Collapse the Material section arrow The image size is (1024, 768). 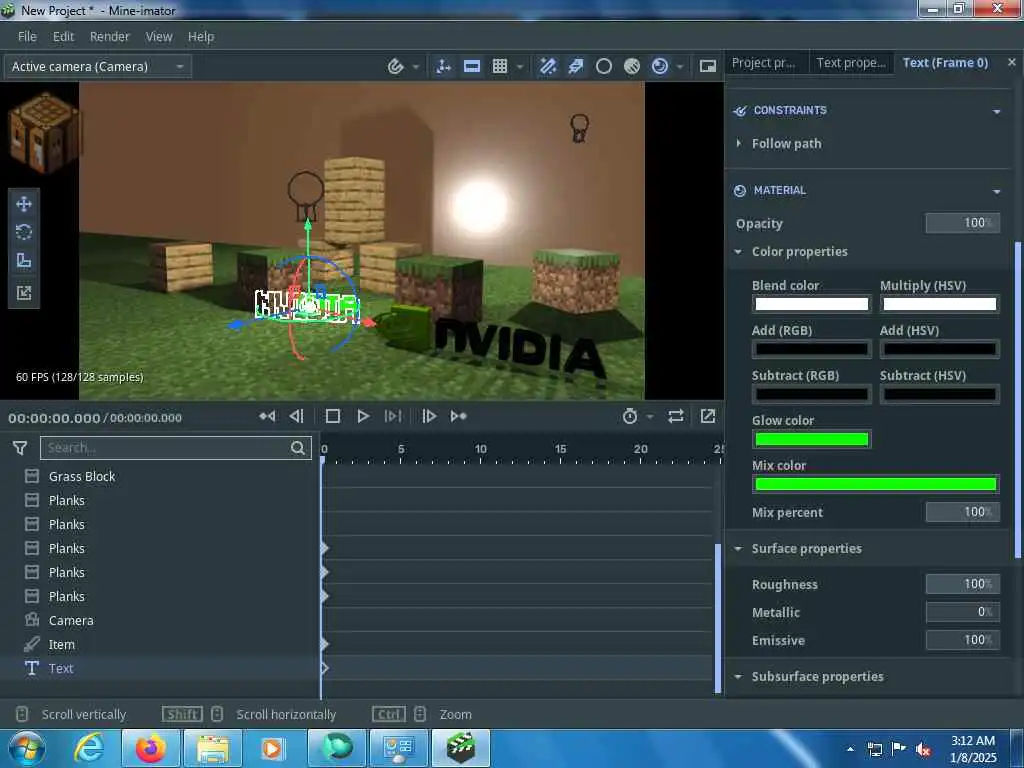click(x=997, y=191)
